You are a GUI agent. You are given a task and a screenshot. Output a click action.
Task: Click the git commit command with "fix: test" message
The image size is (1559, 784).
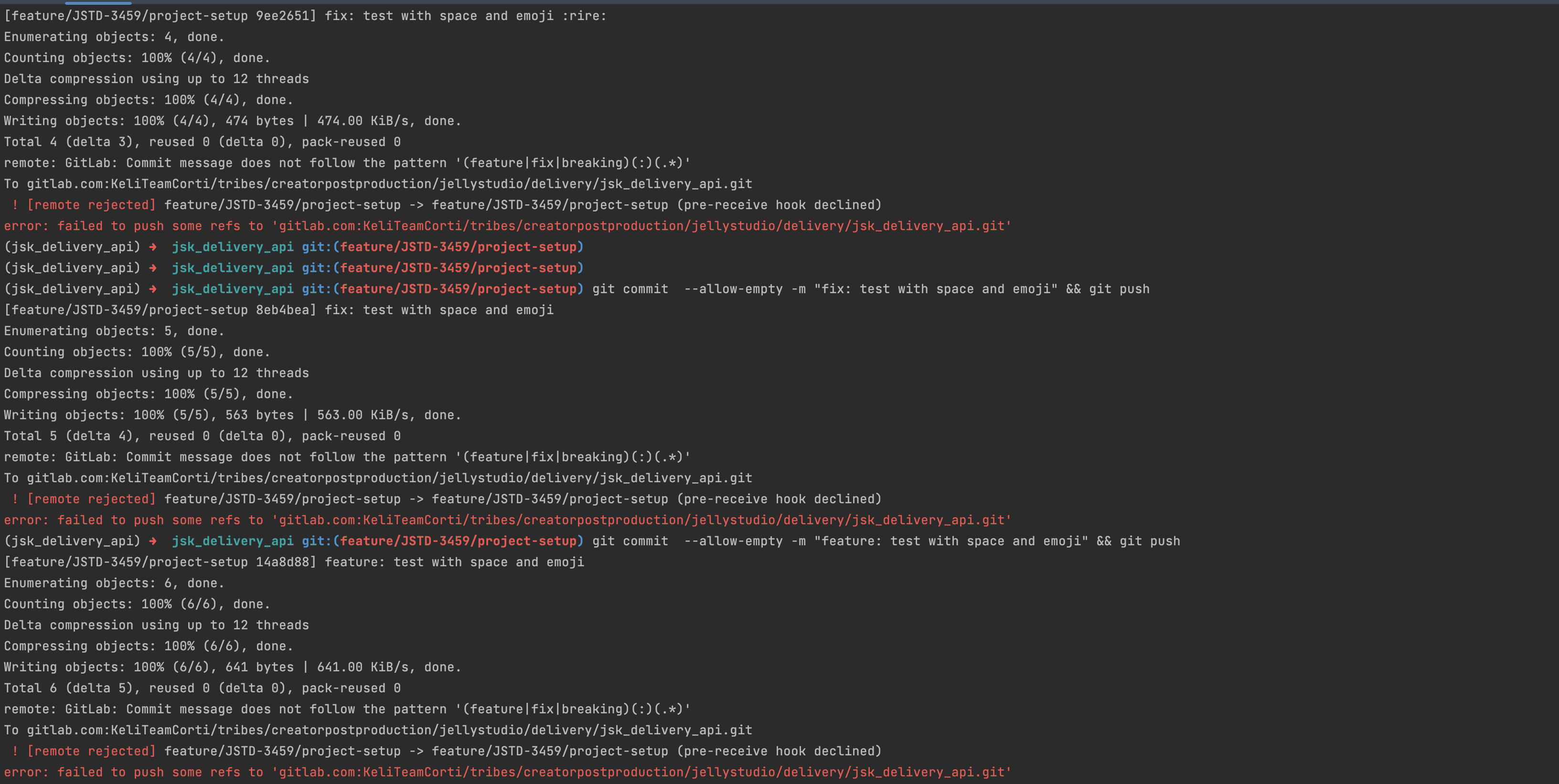click(871, 289)
